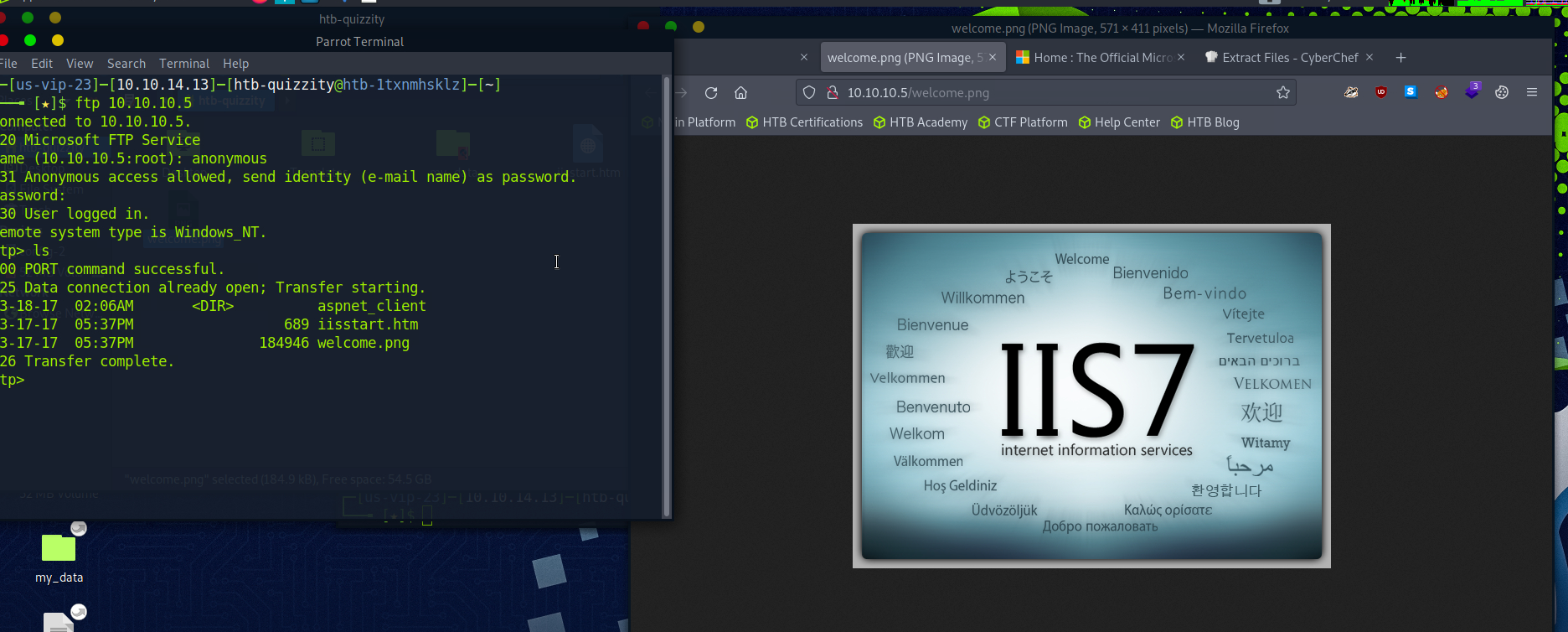Open the uBlock Origin extension icon
Viewport: 1568px width, 632px height.
(1381, 92)
